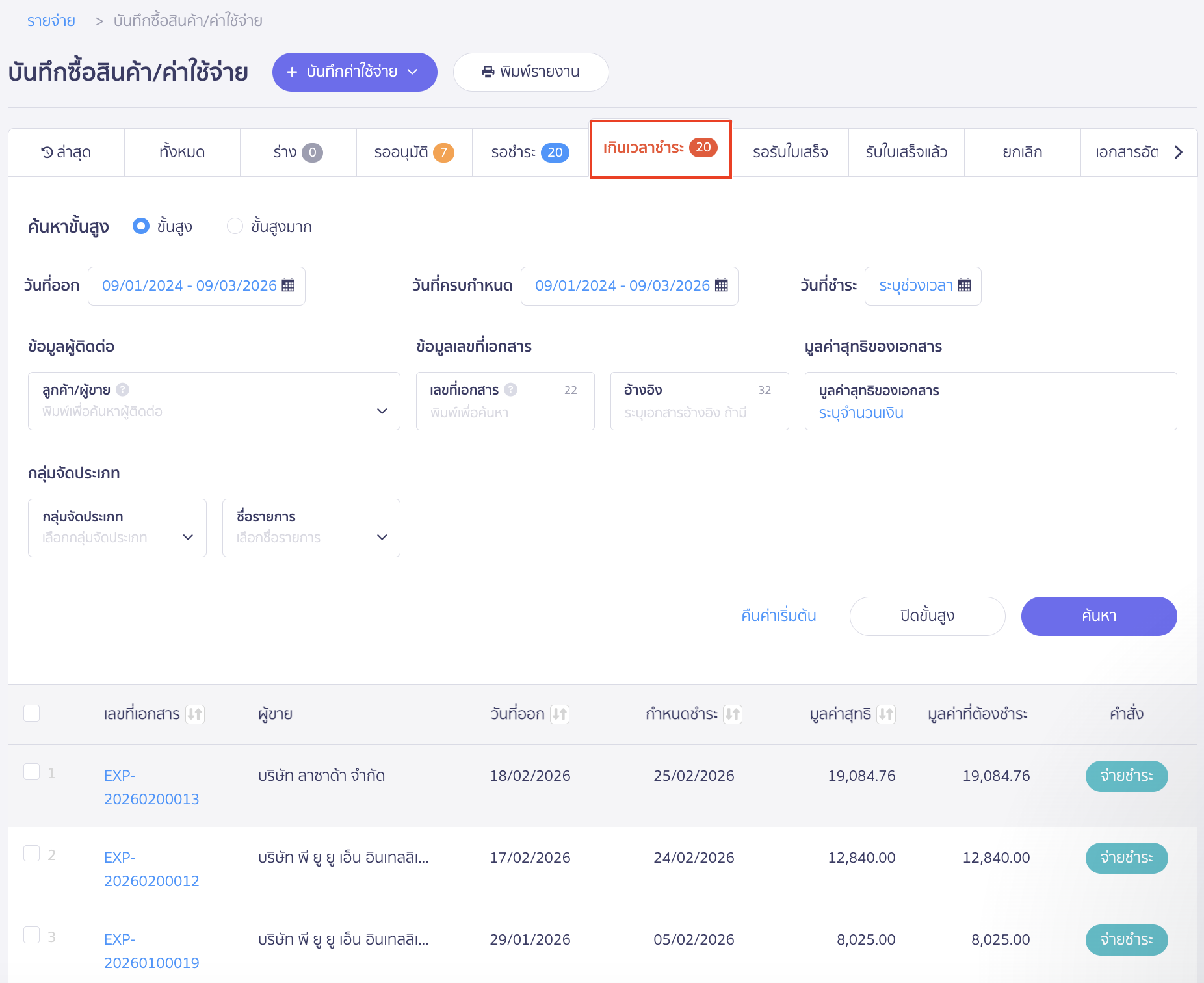1204x983 pixels.
Task: Sort by เลขที่เอกสาร column sort icon
Action: pyautogui.click(x=194, y=714)
